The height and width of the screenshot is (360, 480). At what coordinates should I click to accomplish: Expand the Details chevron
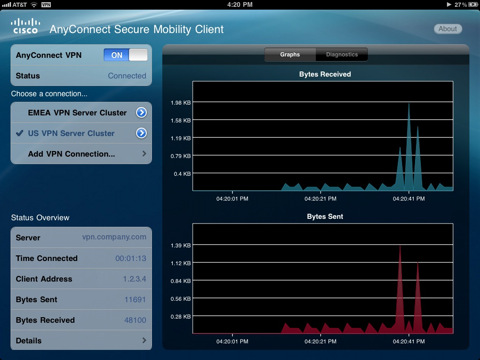click(144, 340)
